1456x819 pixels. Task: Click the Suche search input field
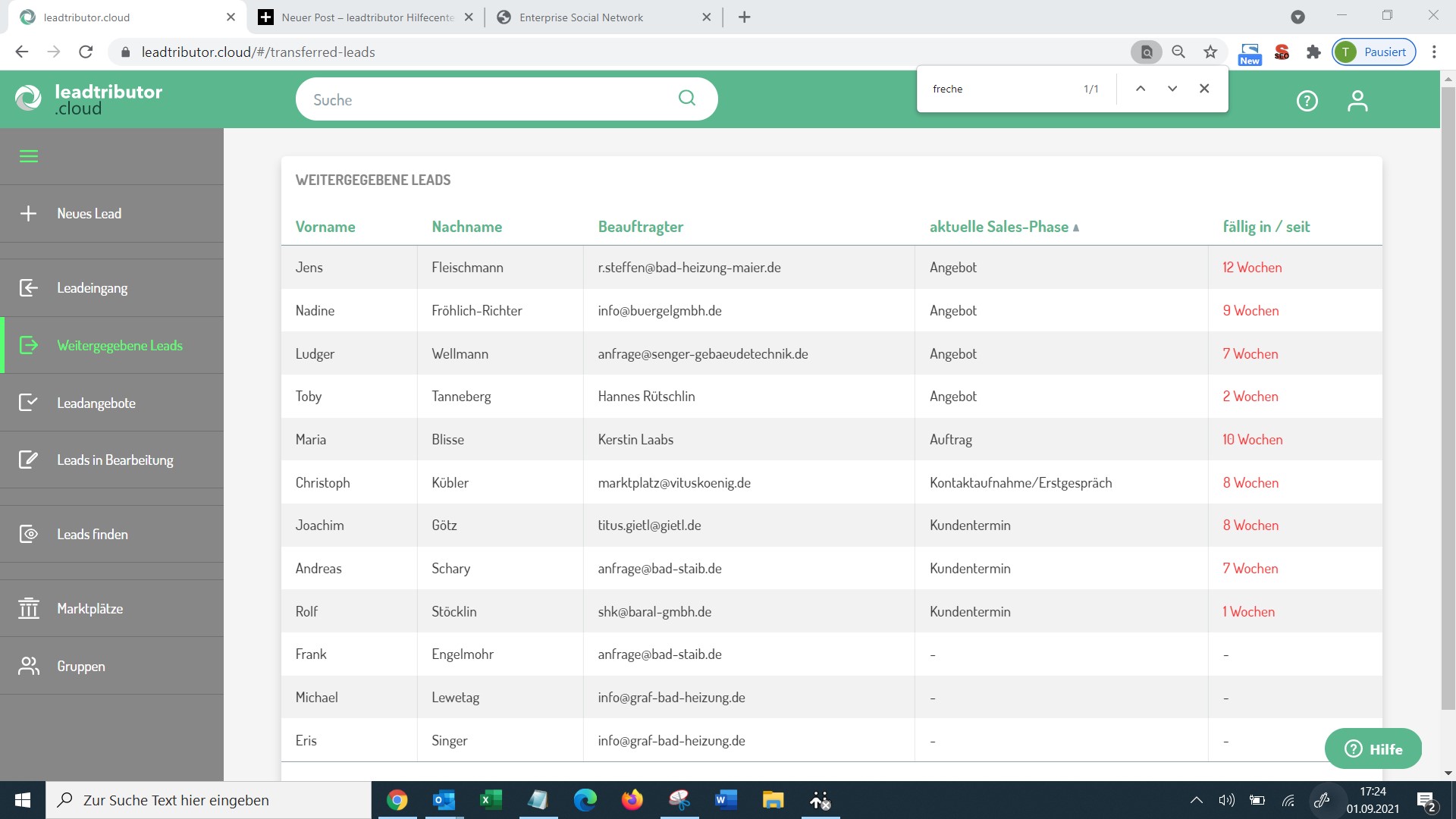[485, 99]
